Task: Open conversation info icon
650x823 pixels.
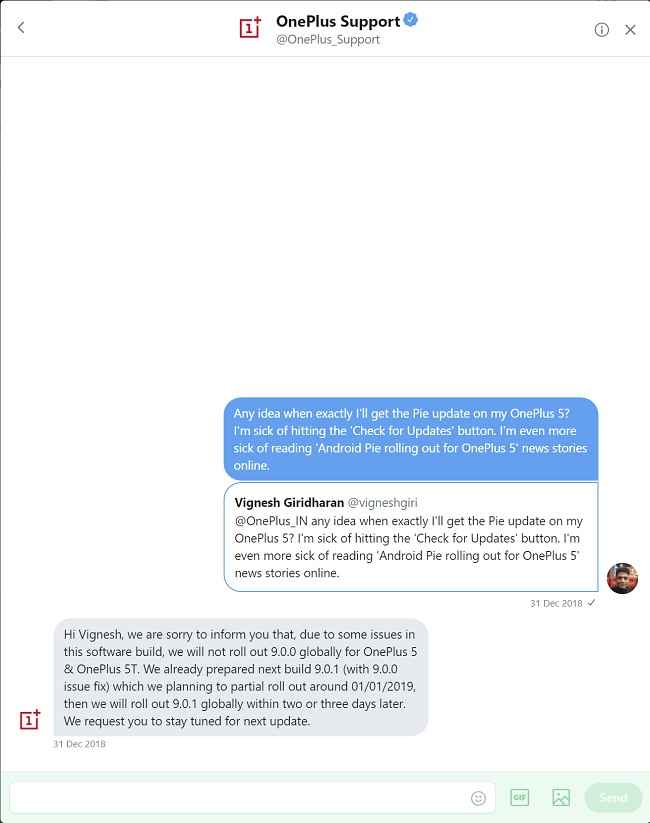Action: [601, 30]
